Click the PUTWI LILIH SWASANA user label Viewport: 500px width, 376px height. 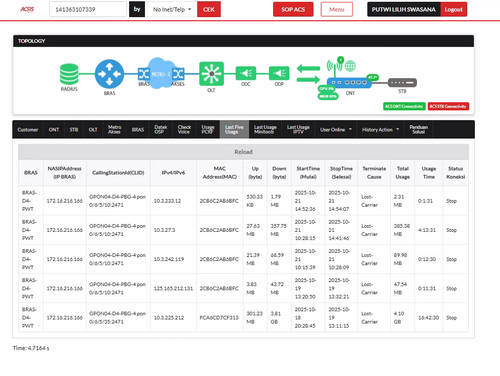(x=404, y=9)
